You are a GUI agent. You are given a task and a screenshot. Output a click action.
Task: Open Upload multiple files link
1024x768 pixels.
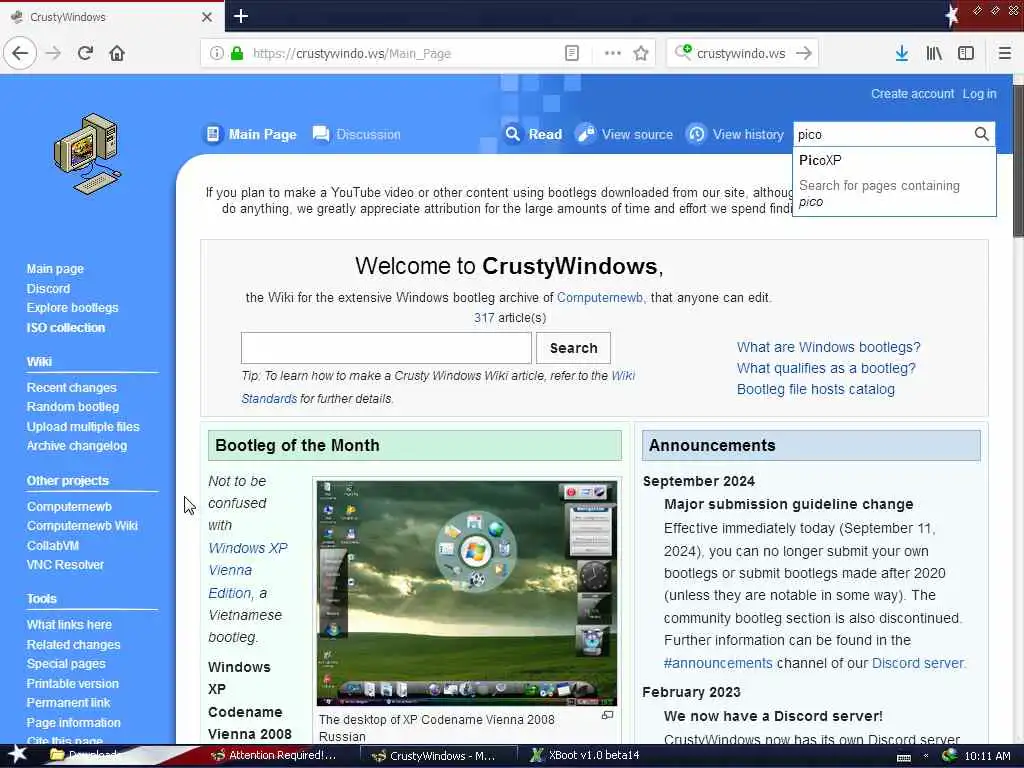click(x=83, y=426)
